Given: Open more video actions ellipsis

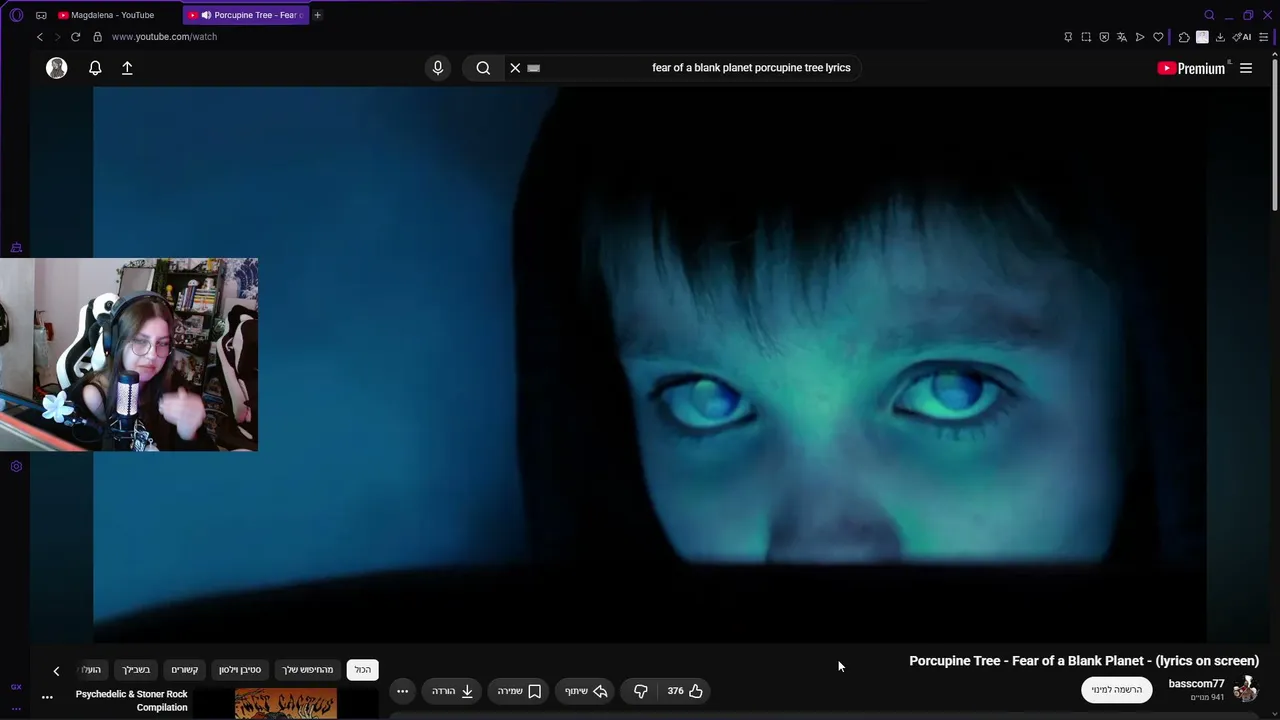Looking at the screenshot, I should point(402,691).
